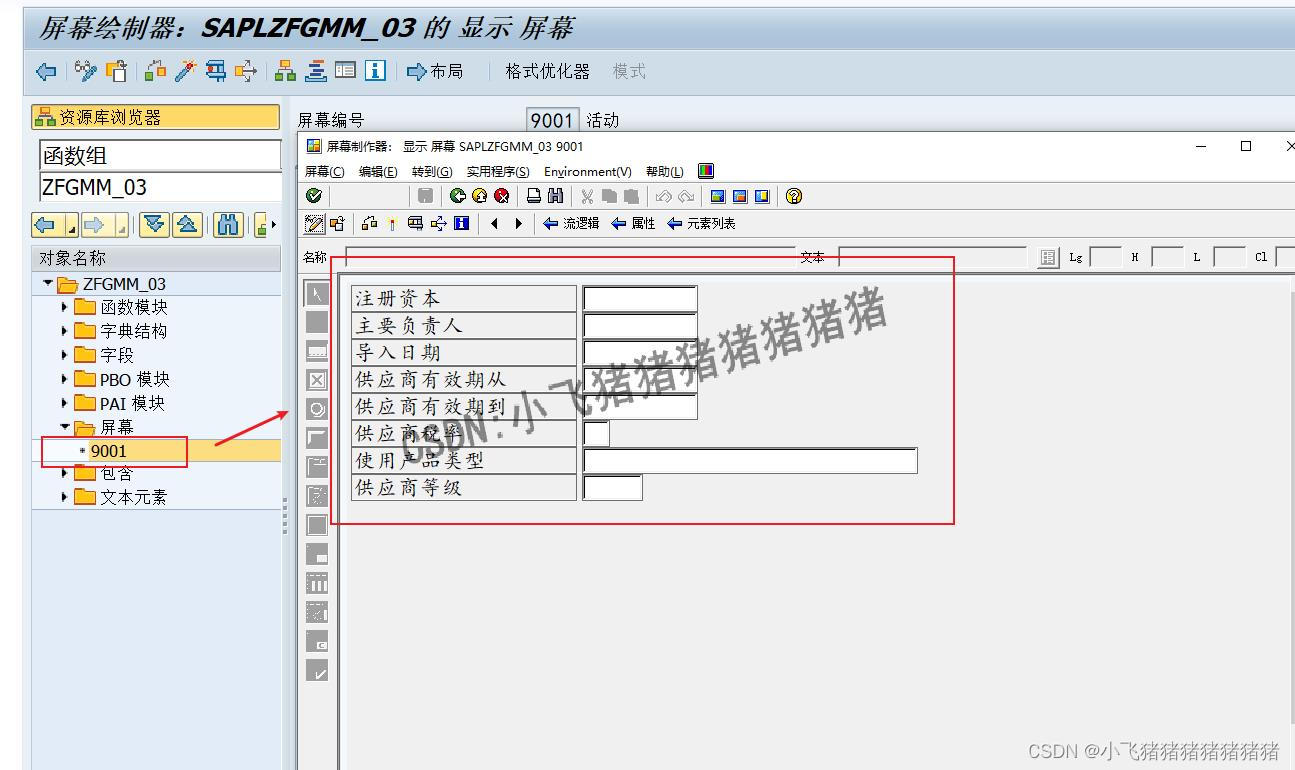The height and width of the screenshot is (770, 1295).
Task: Expand the 字典结构 folder
Action: [x=65, y=331]
